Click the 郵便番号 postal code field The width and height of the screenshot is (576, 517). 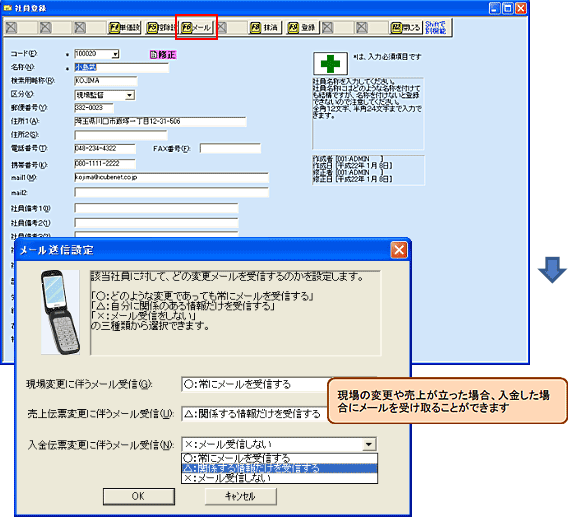[x=94, y=108]
